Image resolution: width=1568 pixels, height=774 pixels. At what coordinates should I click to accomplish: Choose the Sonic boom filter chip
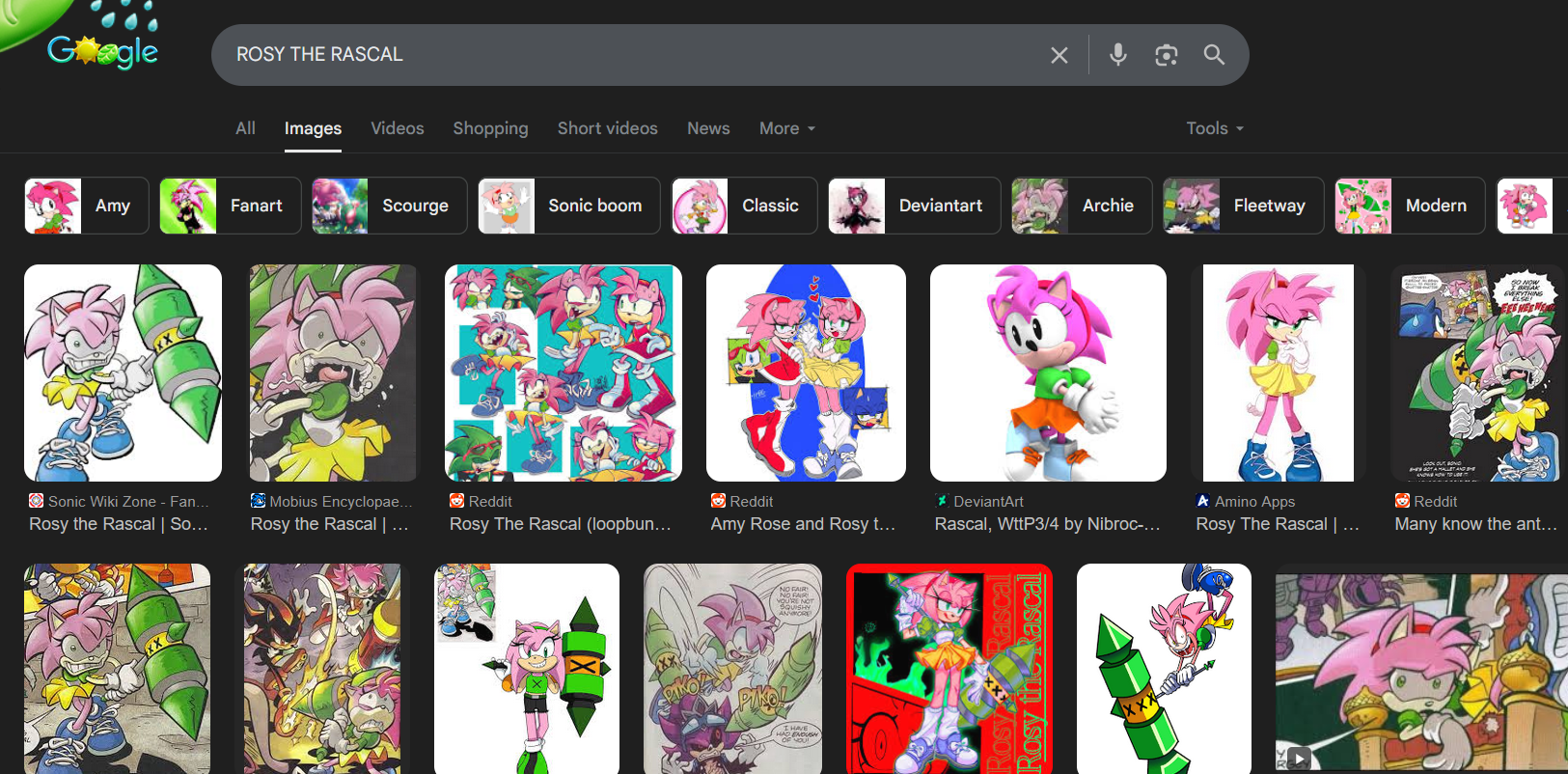(x=569, y=206)
